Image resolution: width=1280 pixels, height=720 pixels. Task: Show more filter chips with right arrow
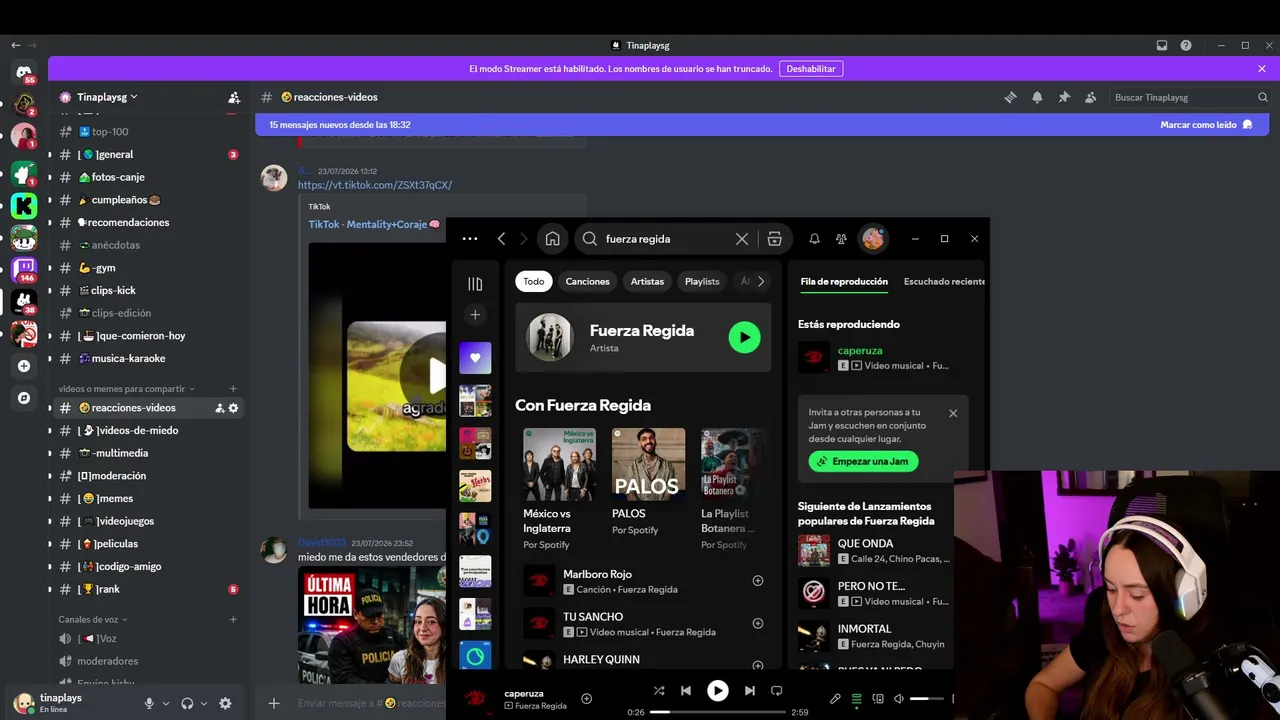761,281
